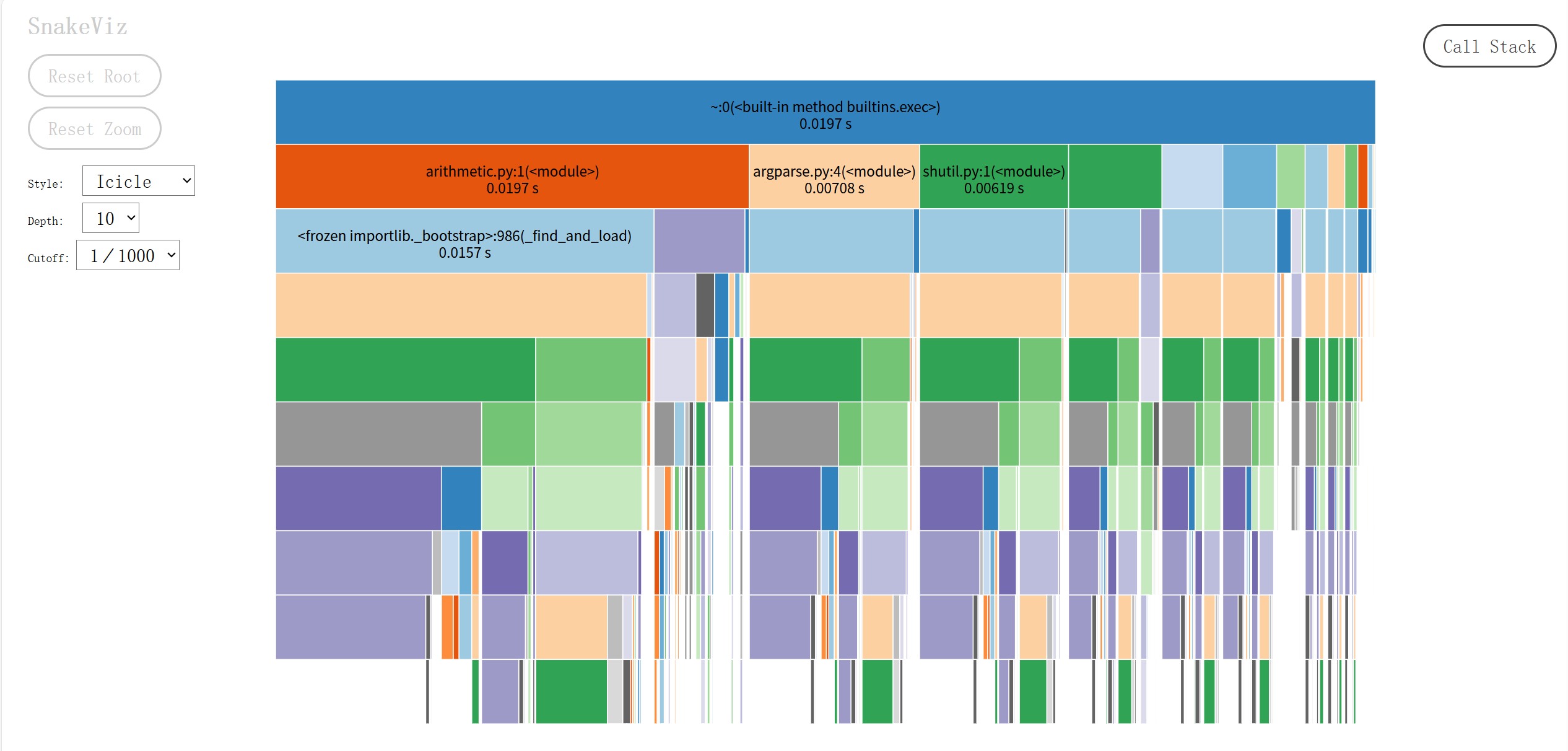The image size is (1568, 751).
Task: Click the wide peach block under _find_and_load
Action: (461, 306)
